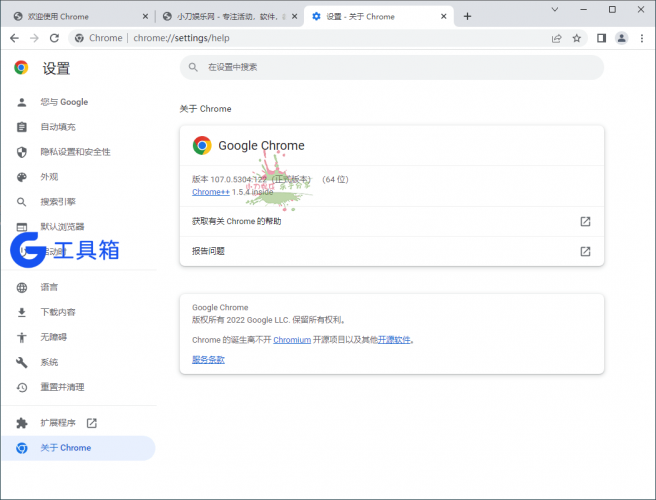
Task: Open 获取有关 Chrome 的帮助 row
Action: 392,221
